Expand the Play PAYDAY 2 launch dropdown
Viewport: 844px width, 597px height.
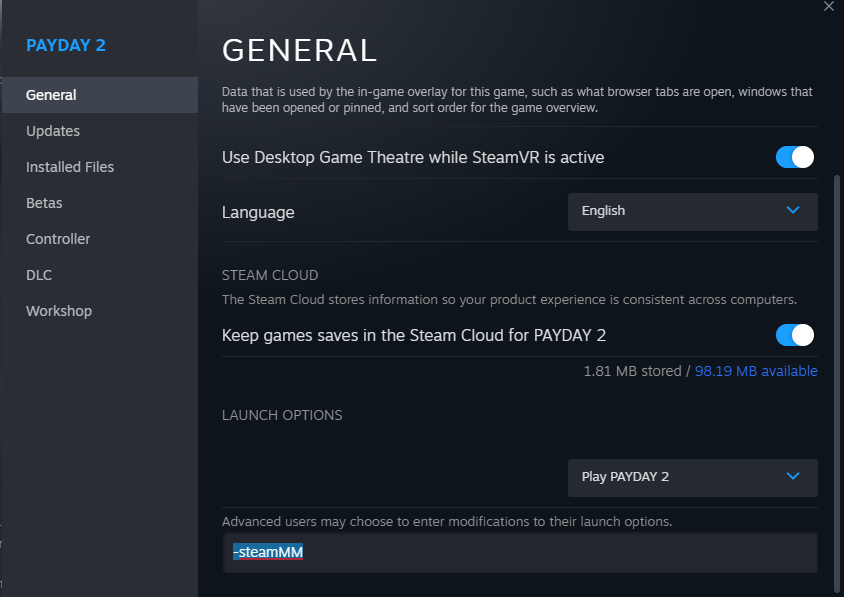click(x=692, y=477)
